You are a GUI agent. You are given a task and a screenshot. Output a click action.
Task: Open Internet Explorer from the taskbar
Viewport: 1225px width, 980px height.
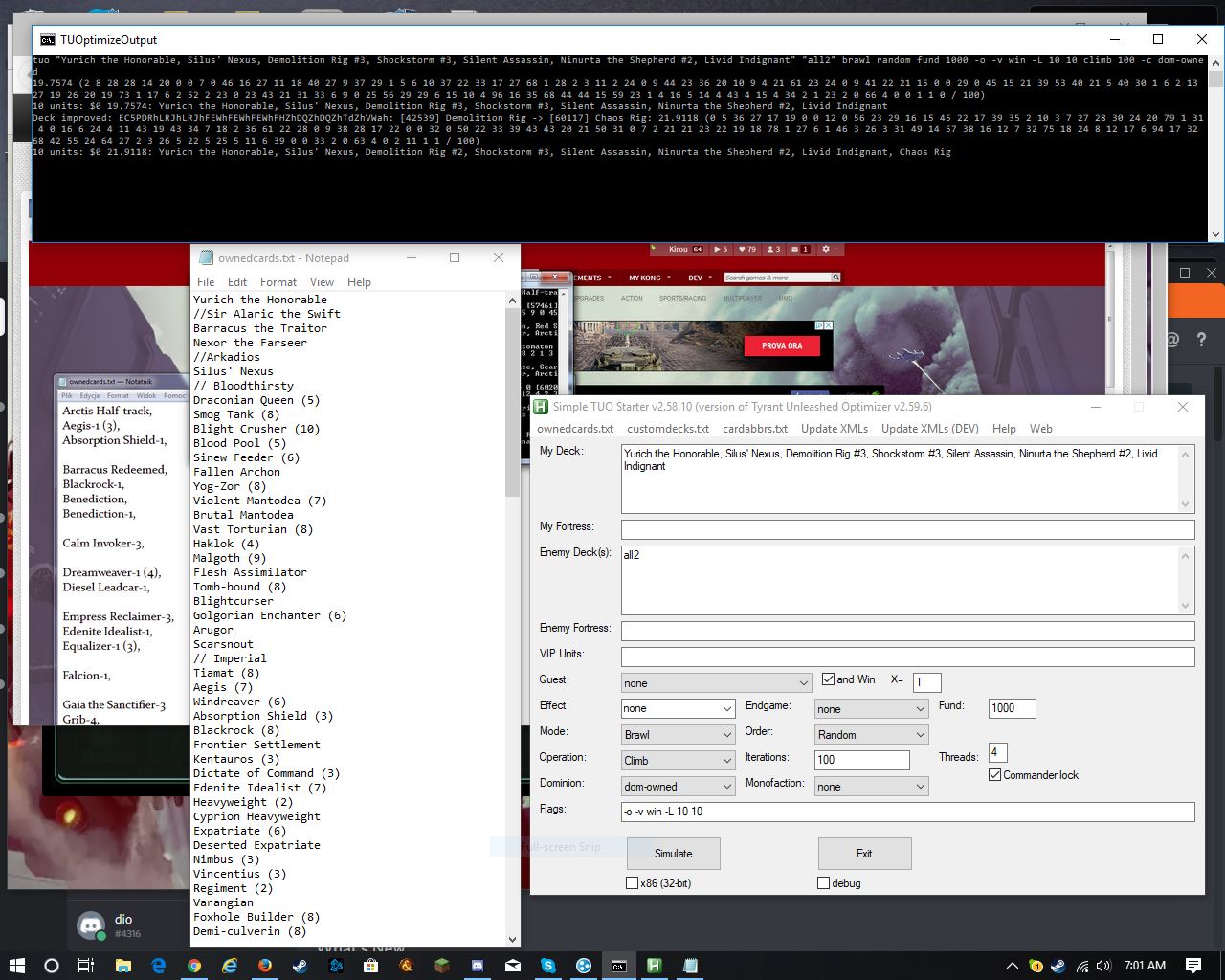coord(230,966)
